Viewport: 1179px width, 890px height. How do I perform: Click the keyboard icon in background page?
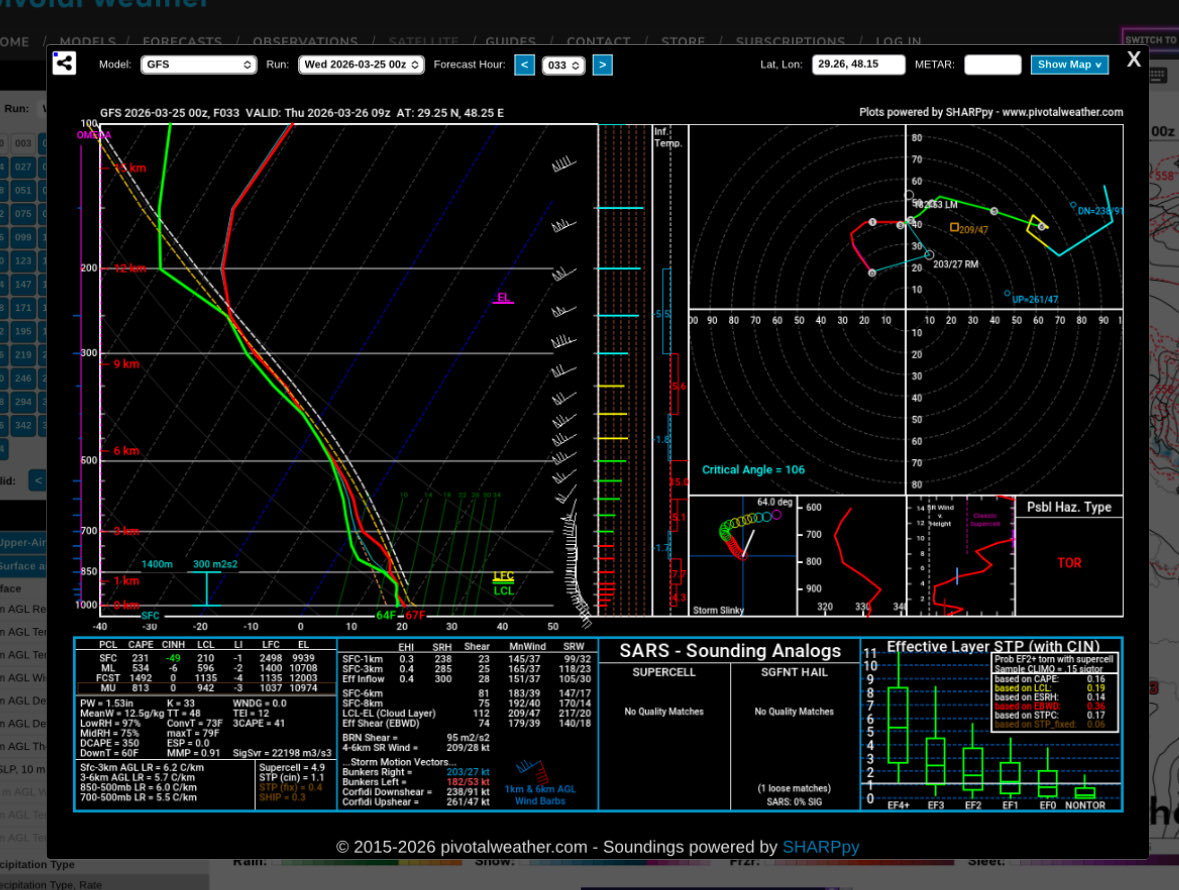pyautogui.click(x=1158, y=75)
